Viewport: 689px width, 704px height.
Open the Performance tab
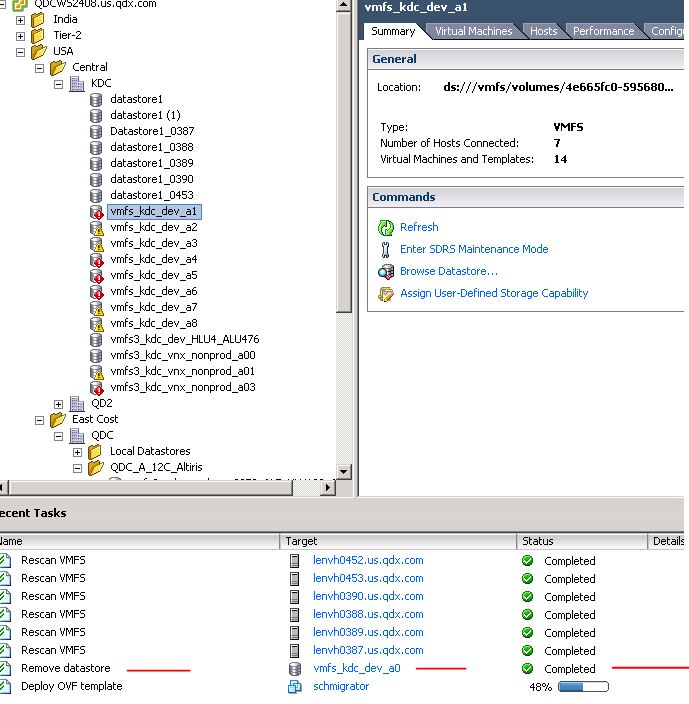coord(603,31)
